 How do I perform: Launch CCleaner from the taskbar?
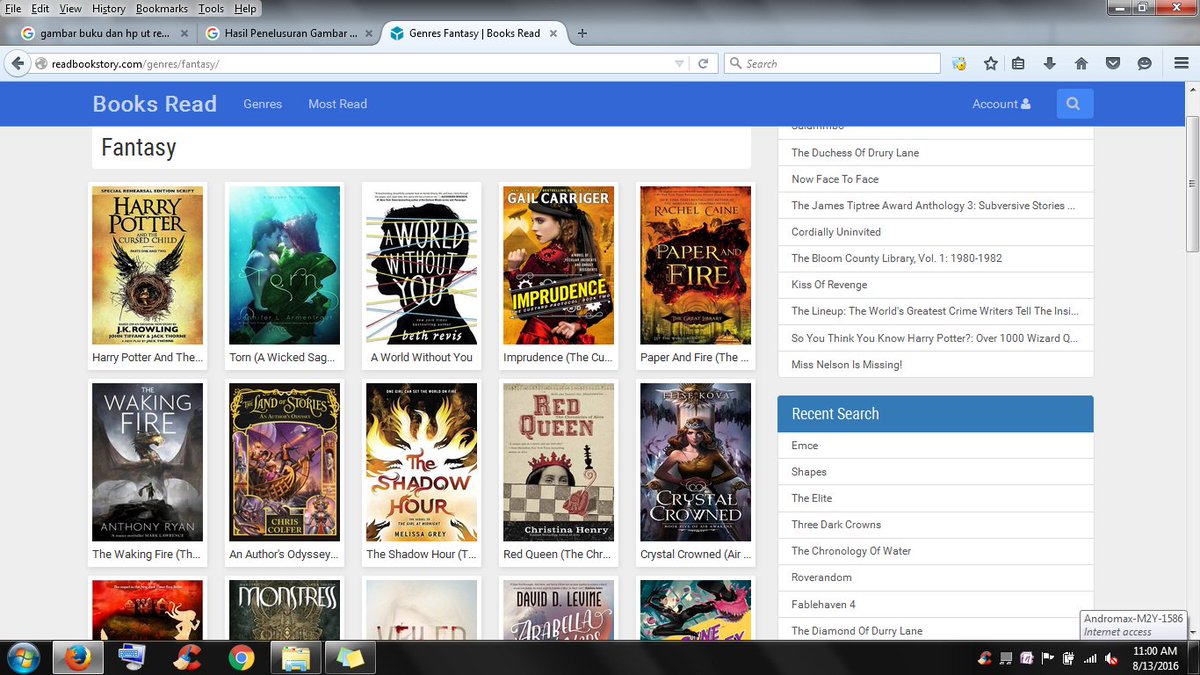point(186,658)
